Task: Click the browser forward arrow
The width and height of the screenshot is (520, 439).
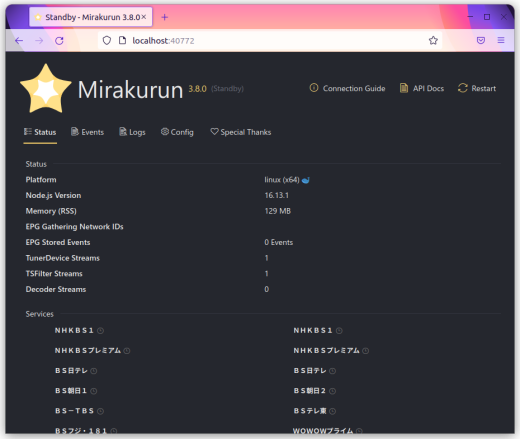Action: 39,41
